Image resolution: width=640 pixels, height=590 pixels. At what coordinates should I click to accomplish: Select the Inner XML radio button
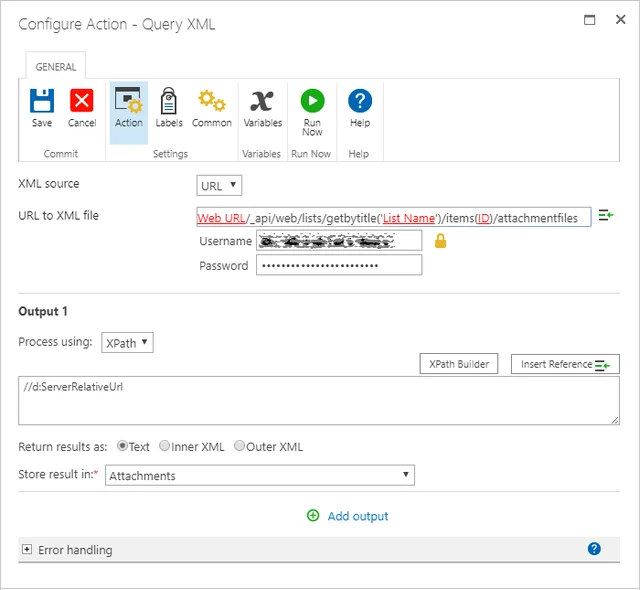tap(164, 446)
